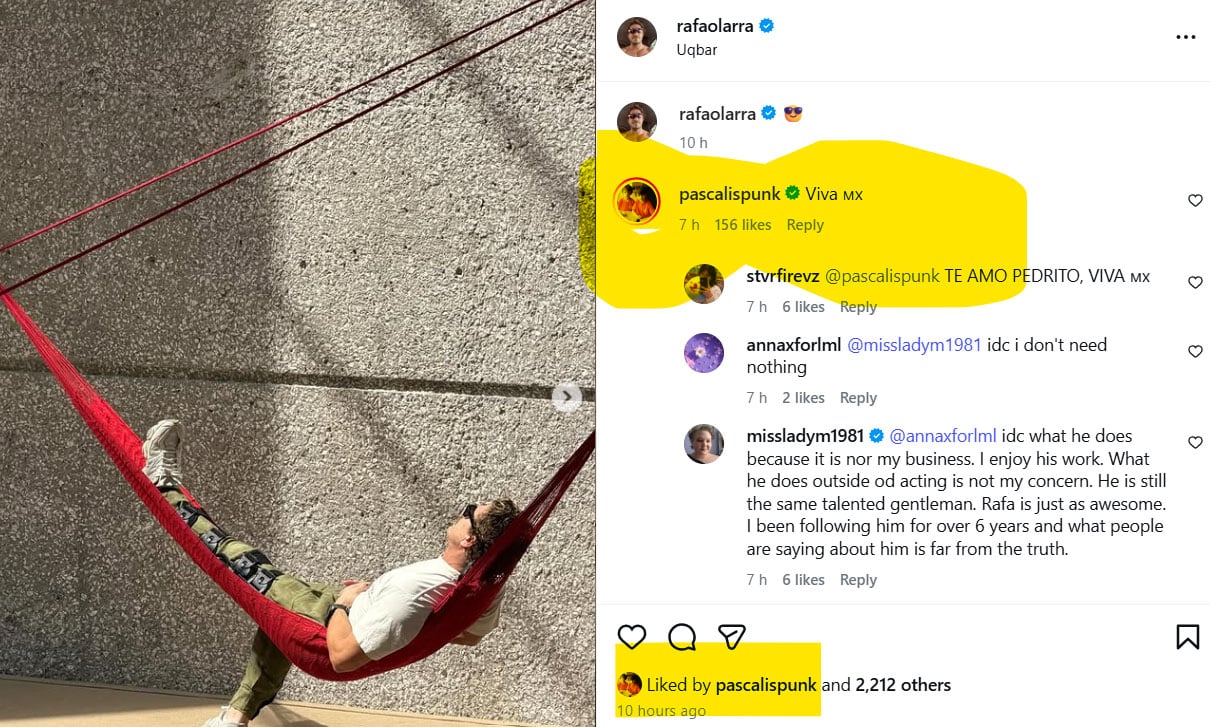
Task: Open rafaolarra's profile from the header
Action: (716, 25)
